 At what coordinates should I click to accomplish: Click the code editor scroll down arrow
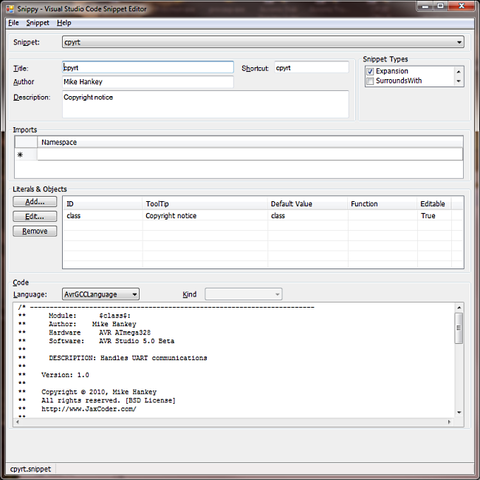(459, 413)
